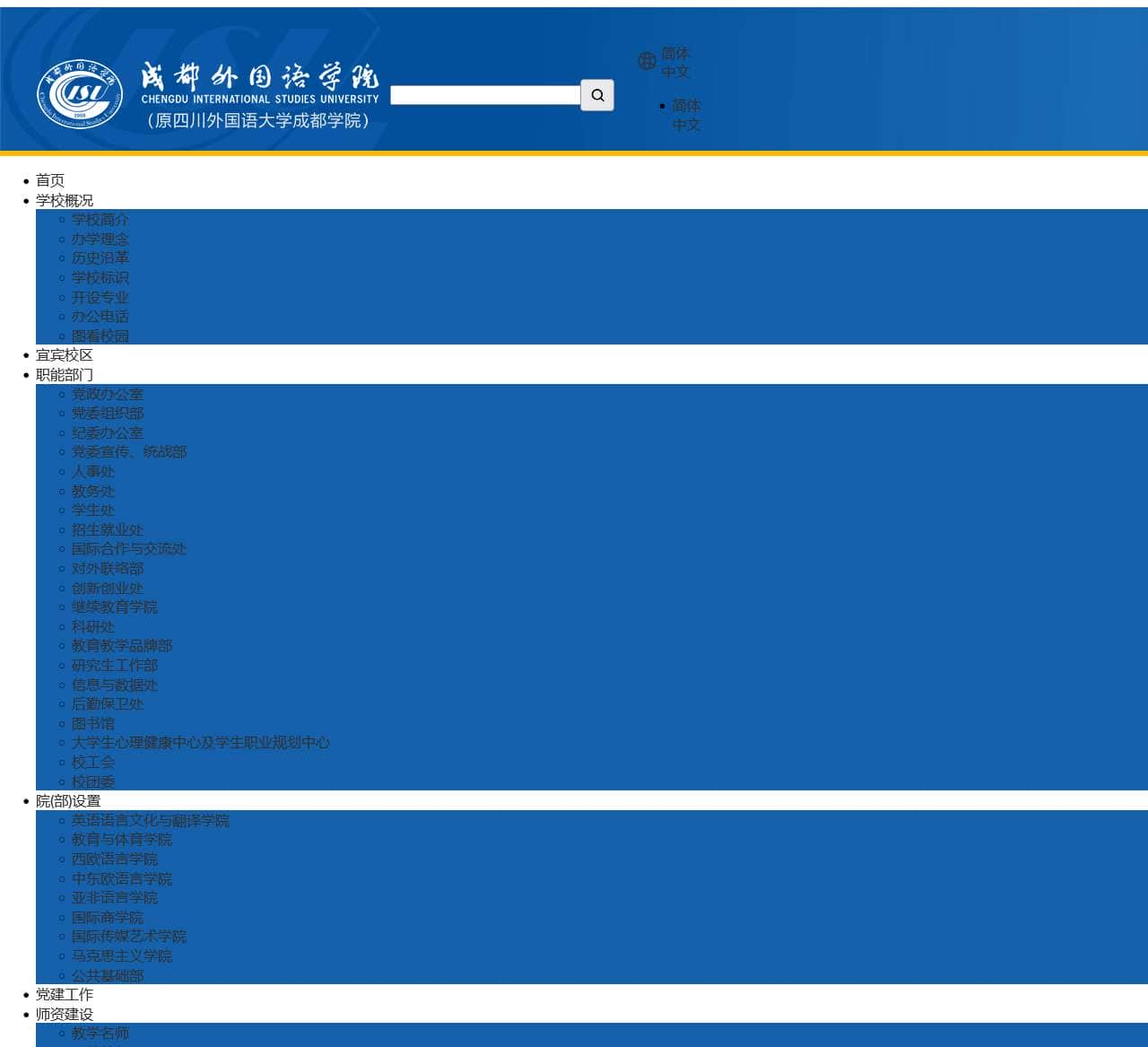Open the 学校简介 link
This screenshot has width=1148, height=1047.
(100, 220)
